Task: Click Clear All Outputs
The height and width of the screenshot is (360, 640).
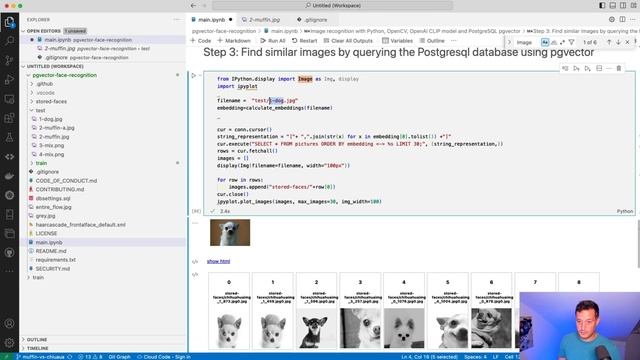Action: [x=348, y=41]
